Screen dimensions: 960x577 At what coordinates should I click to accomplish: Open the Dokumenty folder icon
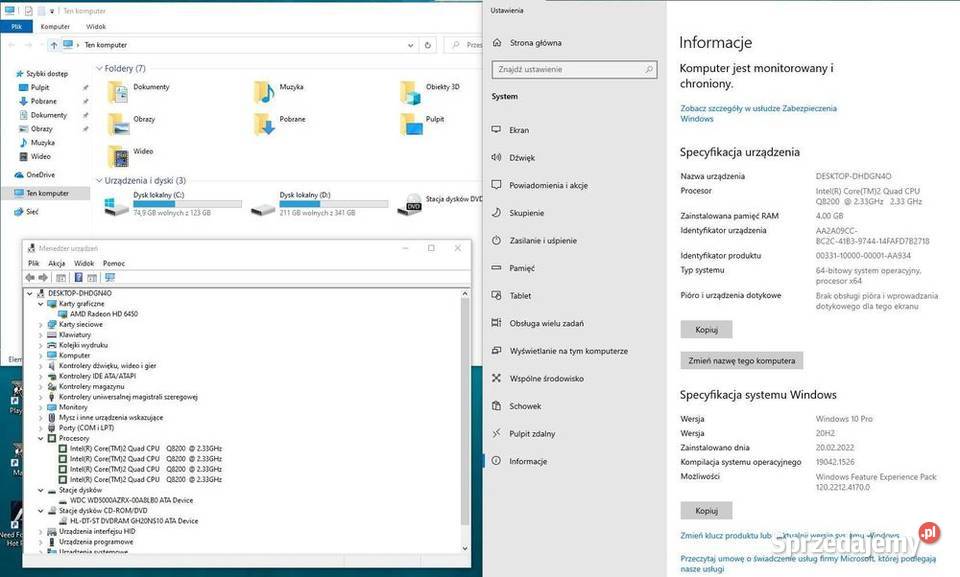point(118,91)
